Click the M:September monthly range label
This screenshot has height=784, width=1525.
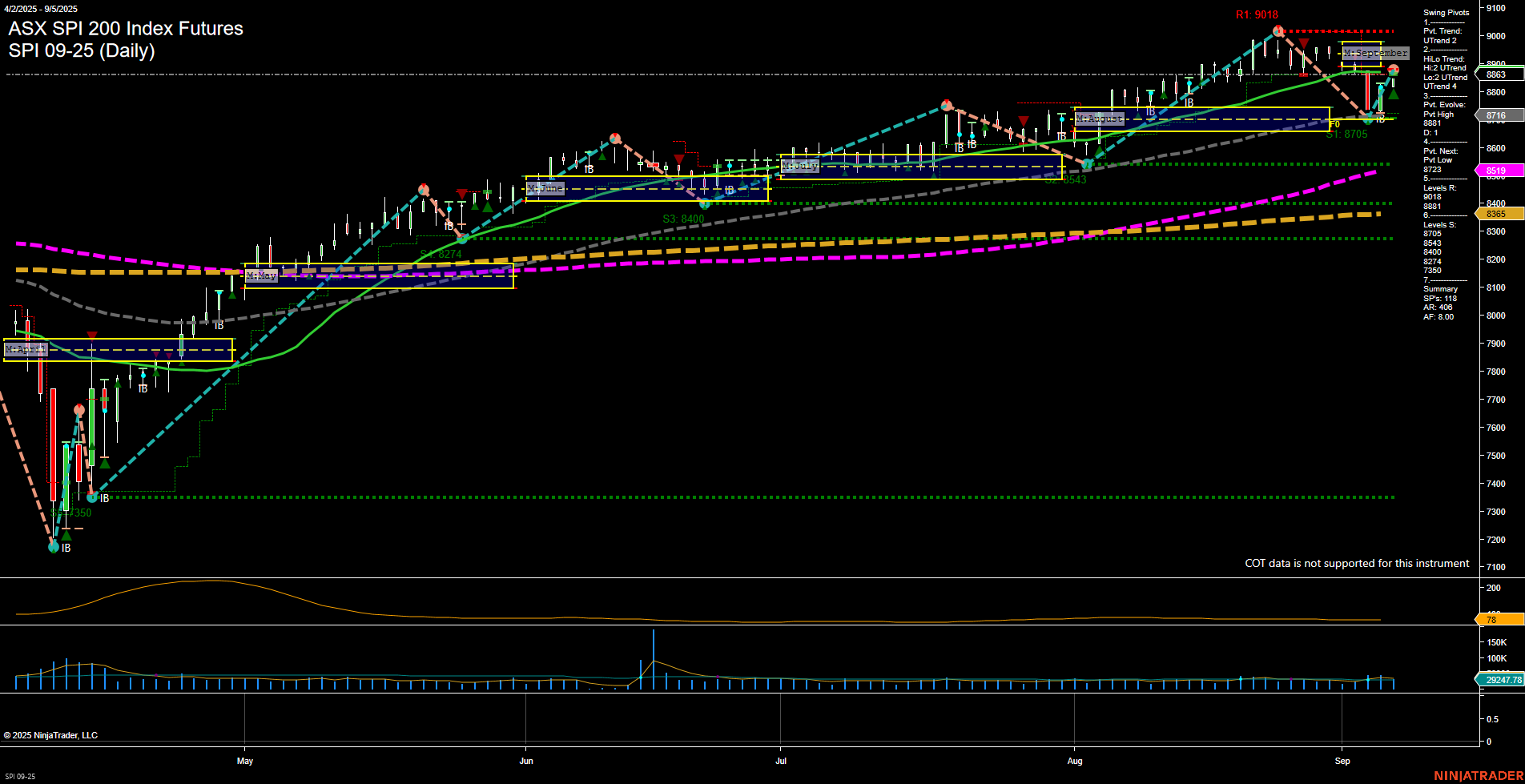click(x=1374, y=54)
